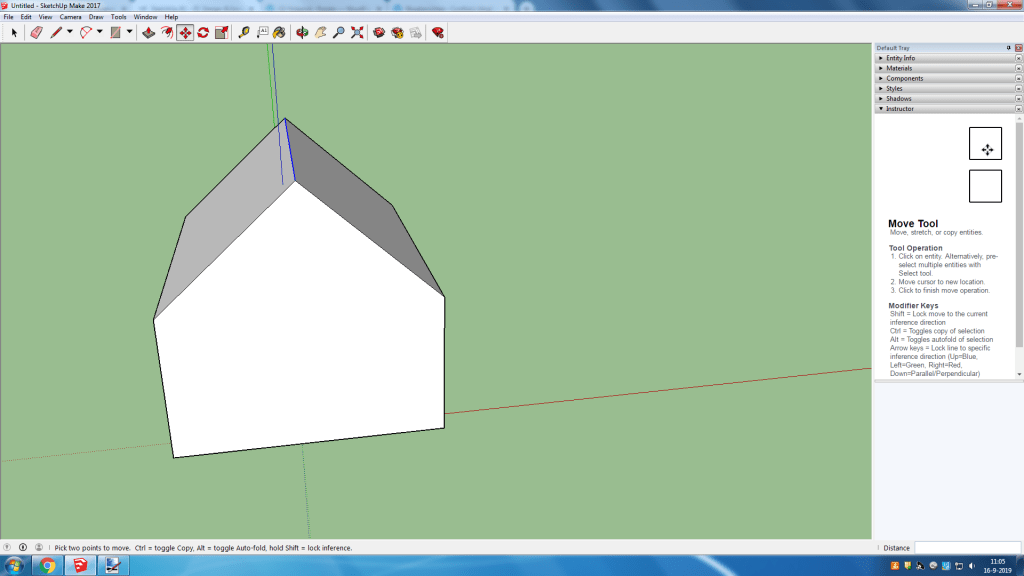Screen dimensions: 1024x576
Task: Choose the Rotate tool
Action: pyautogui.click(x=203, y=32)
